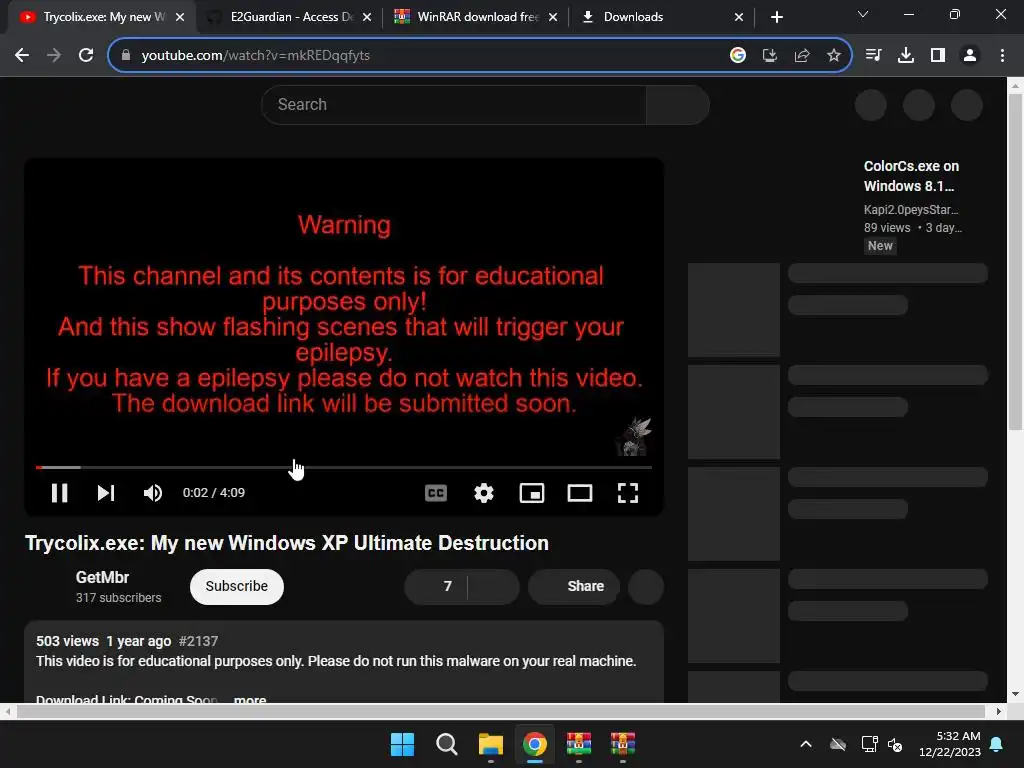
Task: Go forward in browser history
Action: (x=54, y=56)
